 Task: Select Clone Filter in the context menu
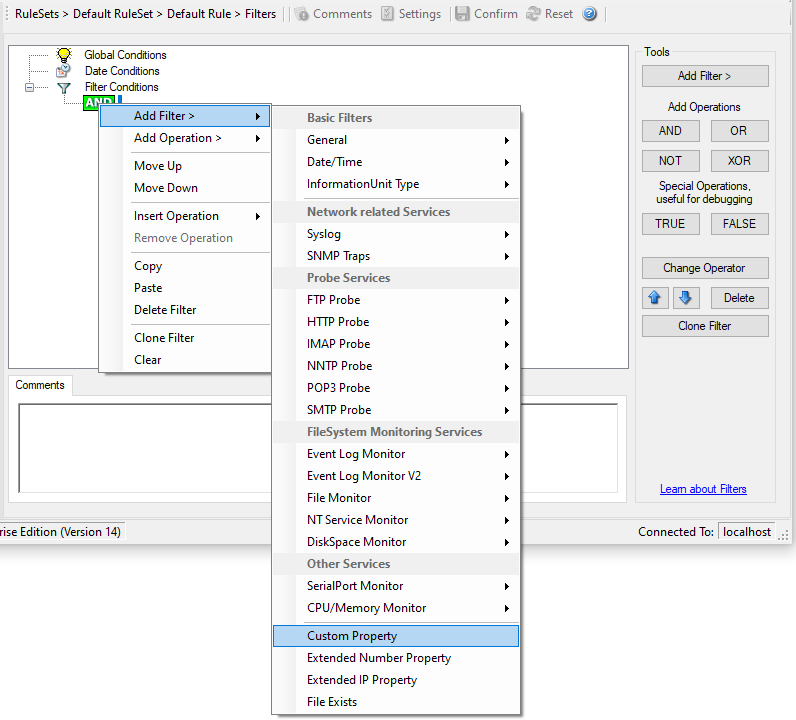(164, 338)
